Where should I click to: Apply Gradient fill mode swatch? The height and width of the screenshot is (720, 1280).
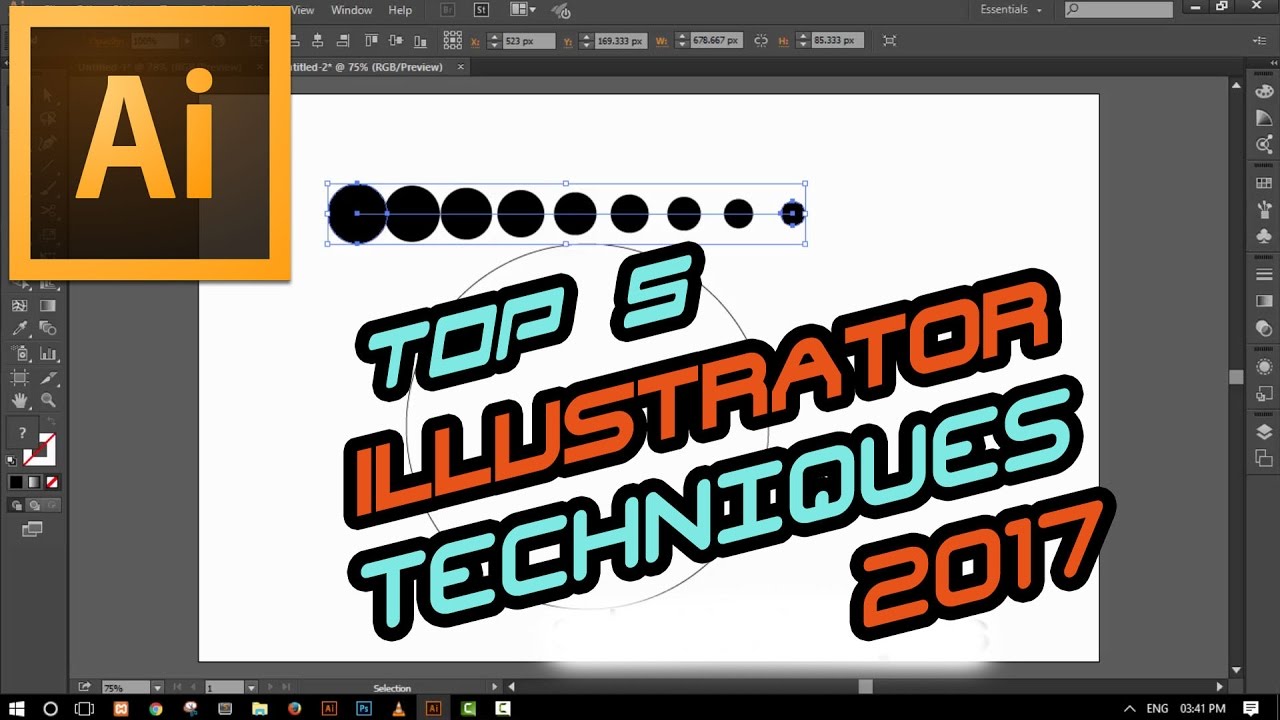34,482
